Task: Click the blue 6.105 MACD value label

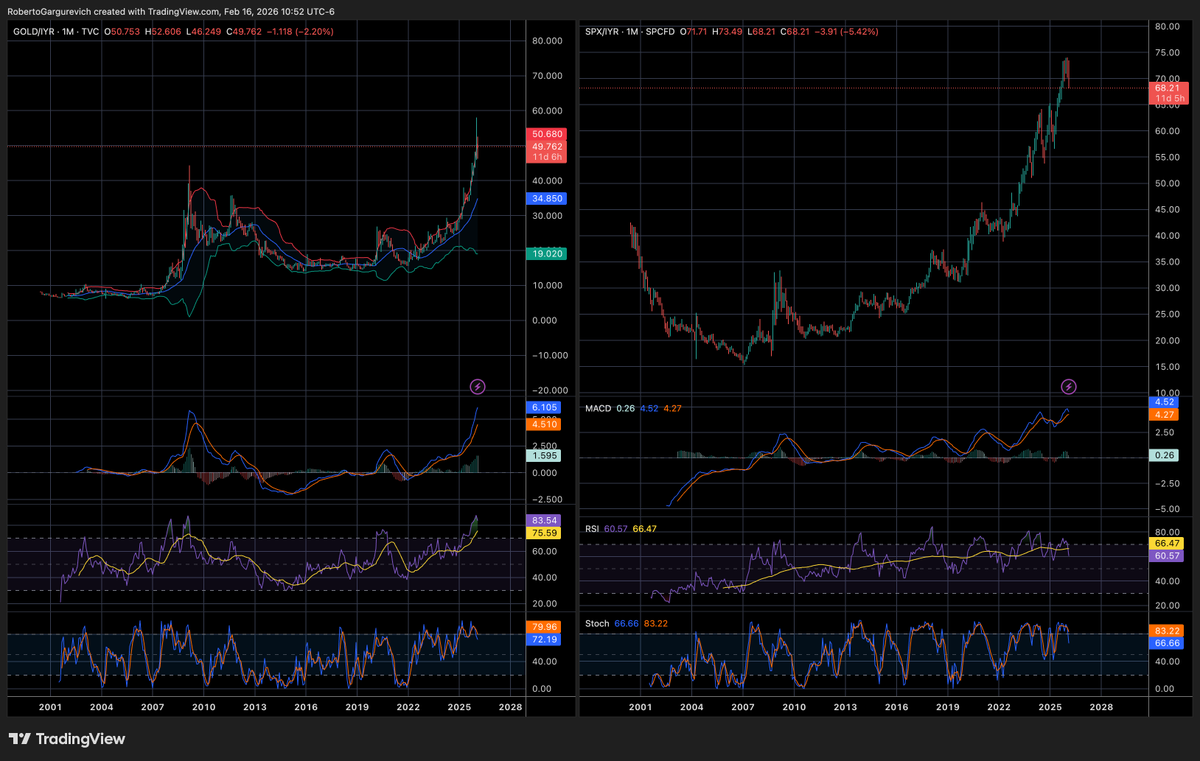Action: (x=543, y=408)
